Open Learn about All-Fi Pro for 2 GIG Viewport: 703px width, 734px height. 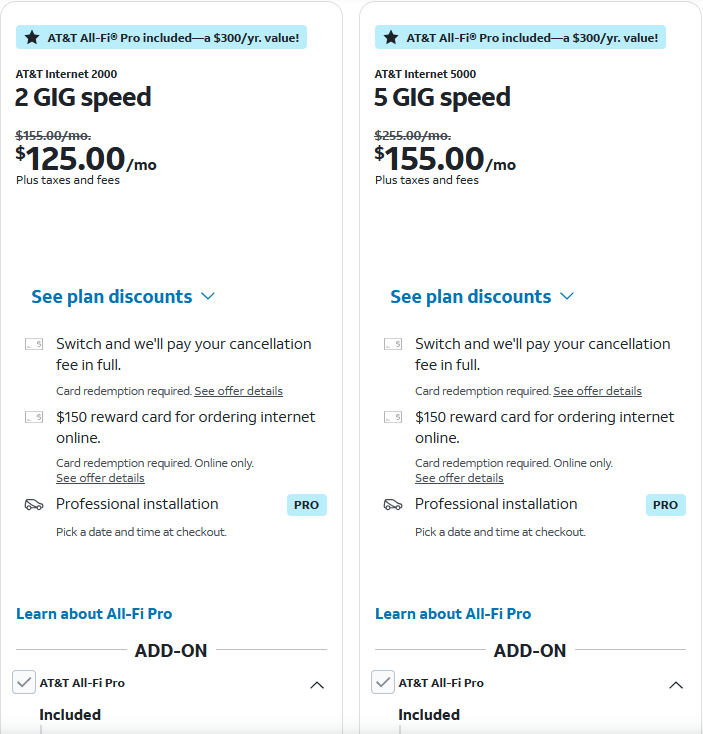coord(94,614)
